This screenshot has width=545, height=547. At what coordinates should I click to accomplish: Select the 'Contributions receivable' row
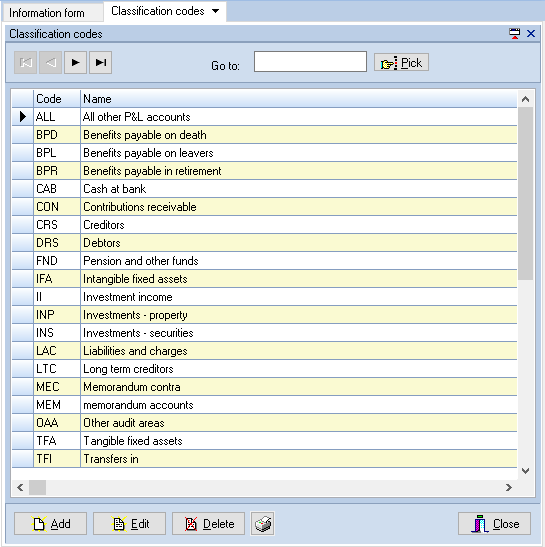pos(264,207)
